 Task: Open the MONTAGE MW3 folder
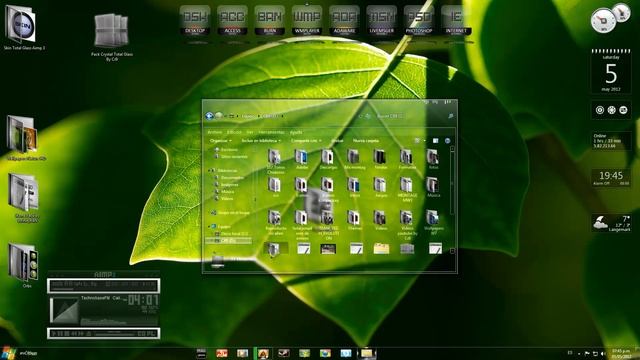click(407, 190)
